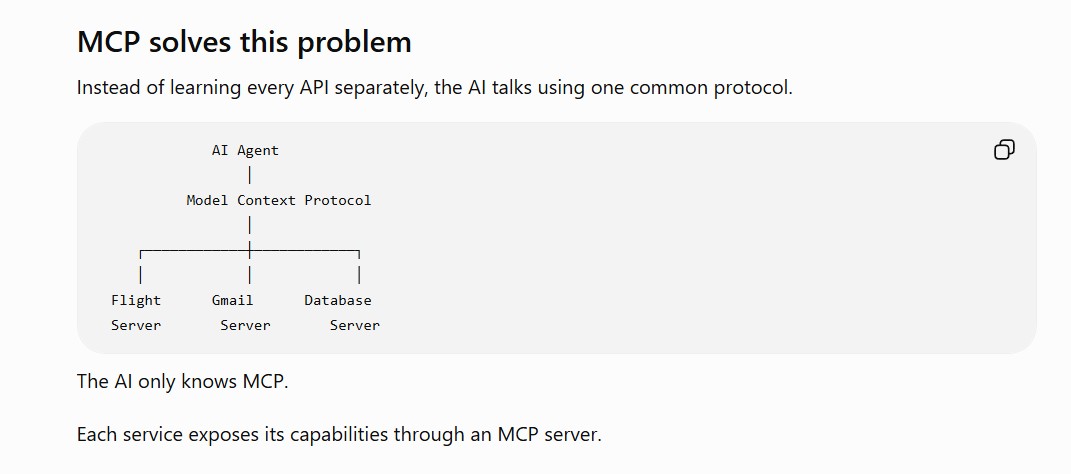Click the word "protocol" in intro sentence
The width and height of the screenshot is (1071, 474).
click(x=752, y=89)
